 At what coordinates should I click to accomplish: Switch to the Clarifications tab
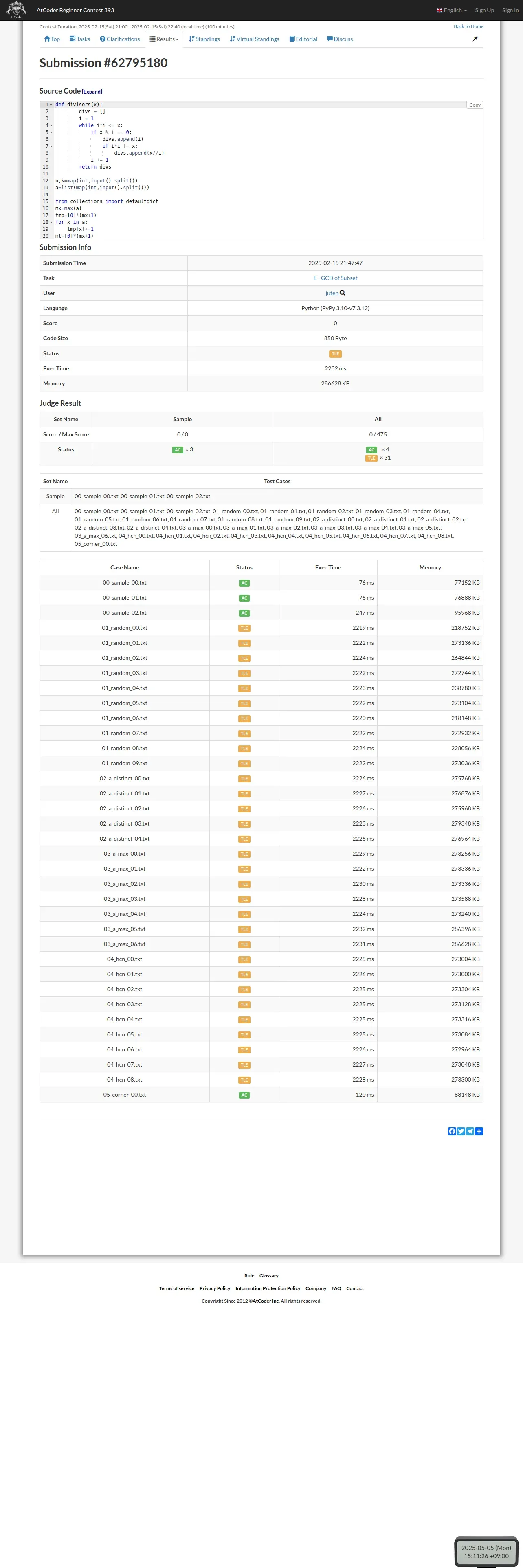tap(120, 39)
